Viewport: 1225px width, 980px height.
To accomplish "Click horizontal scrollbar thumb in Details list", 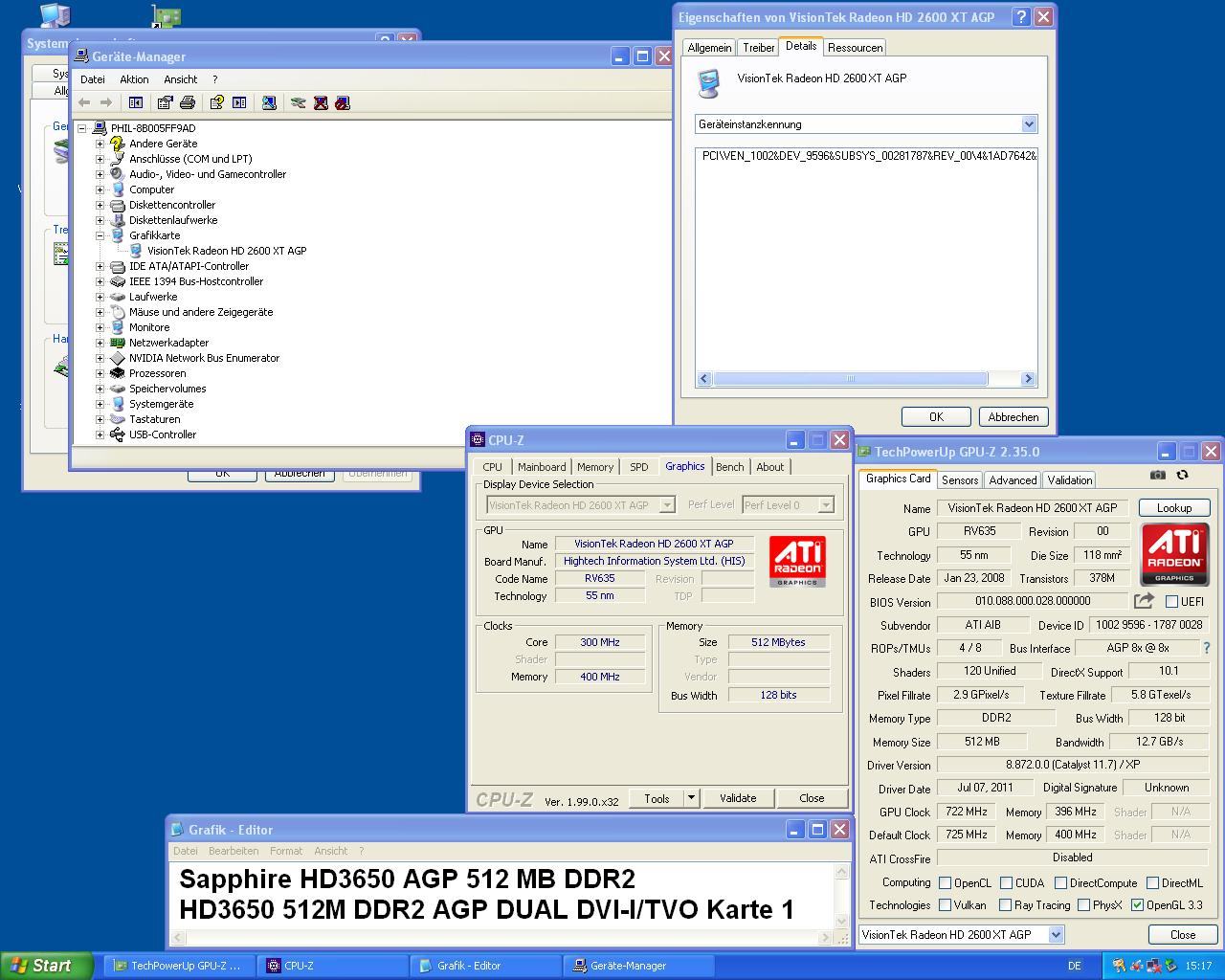I will tap(850, 379).
